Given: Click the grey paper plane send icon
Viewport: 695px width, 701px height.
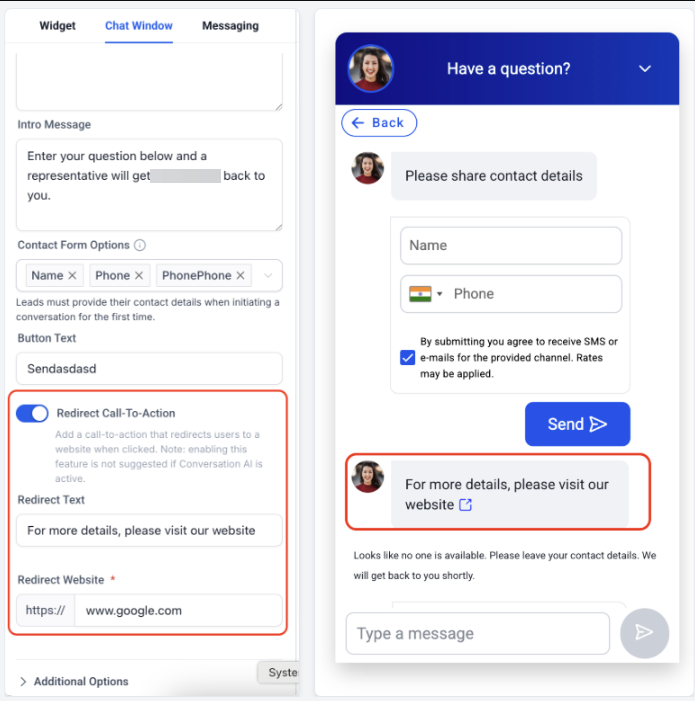Looking at the screenshot, I should click(644, 633).
